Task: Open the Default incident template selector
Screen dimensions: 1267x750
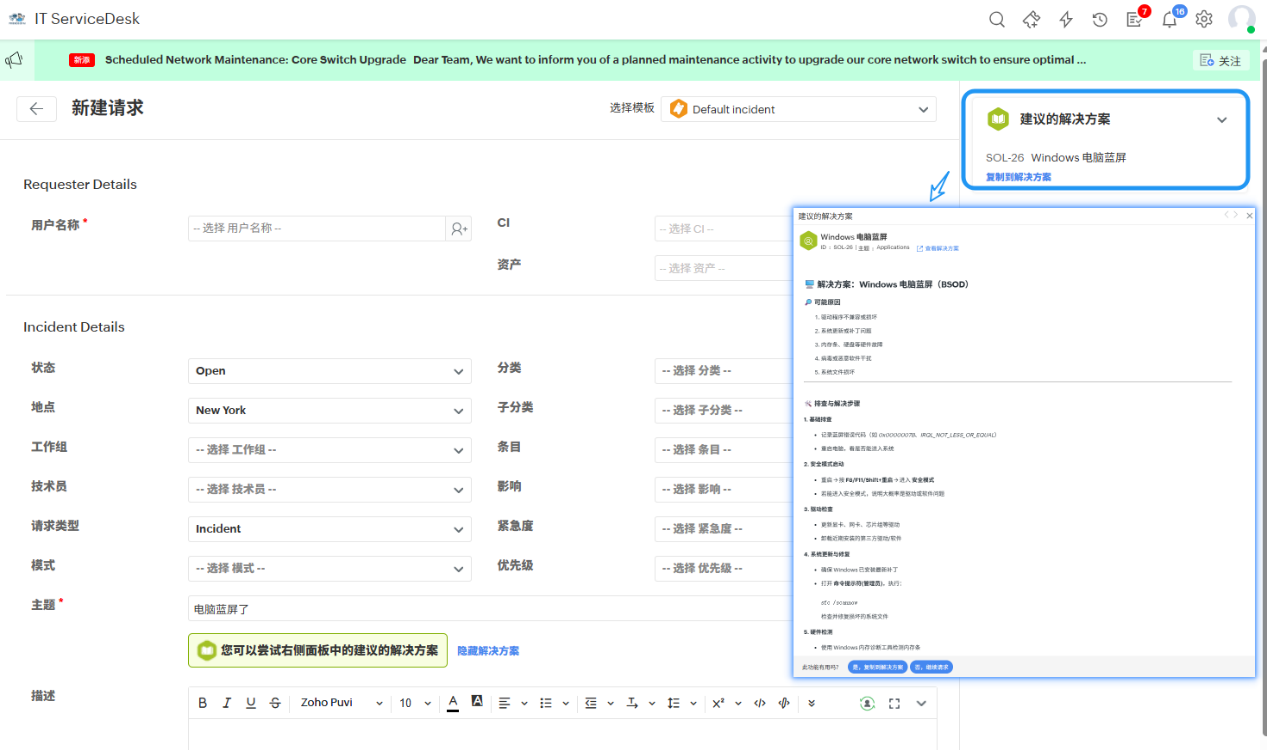Action: tap(798, 108)
